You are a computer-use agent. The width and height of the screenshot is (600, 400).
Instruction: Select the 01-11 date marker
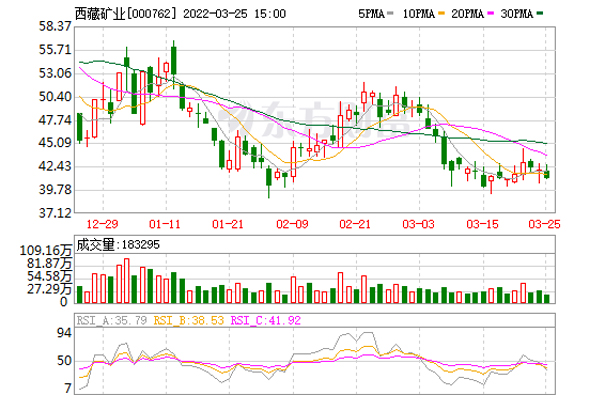pyautogui.click(x=165, y=225)
